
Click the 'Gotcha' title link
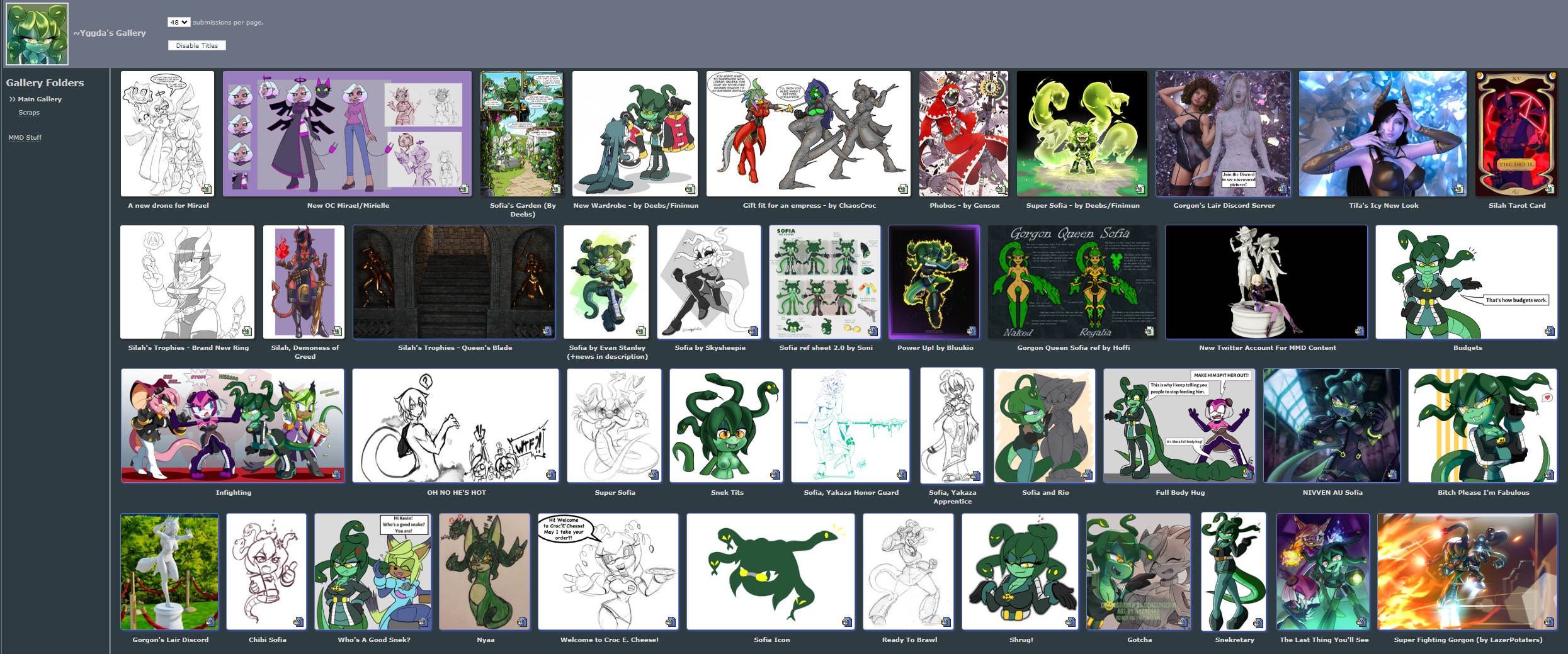(1140, 640)
